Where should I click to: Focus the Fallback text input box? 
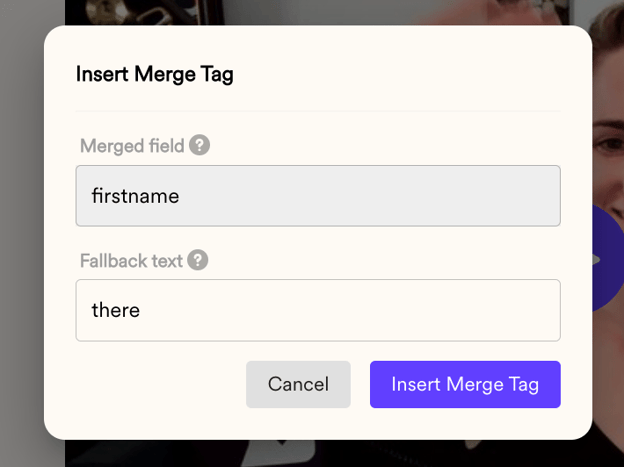[318, 310]
